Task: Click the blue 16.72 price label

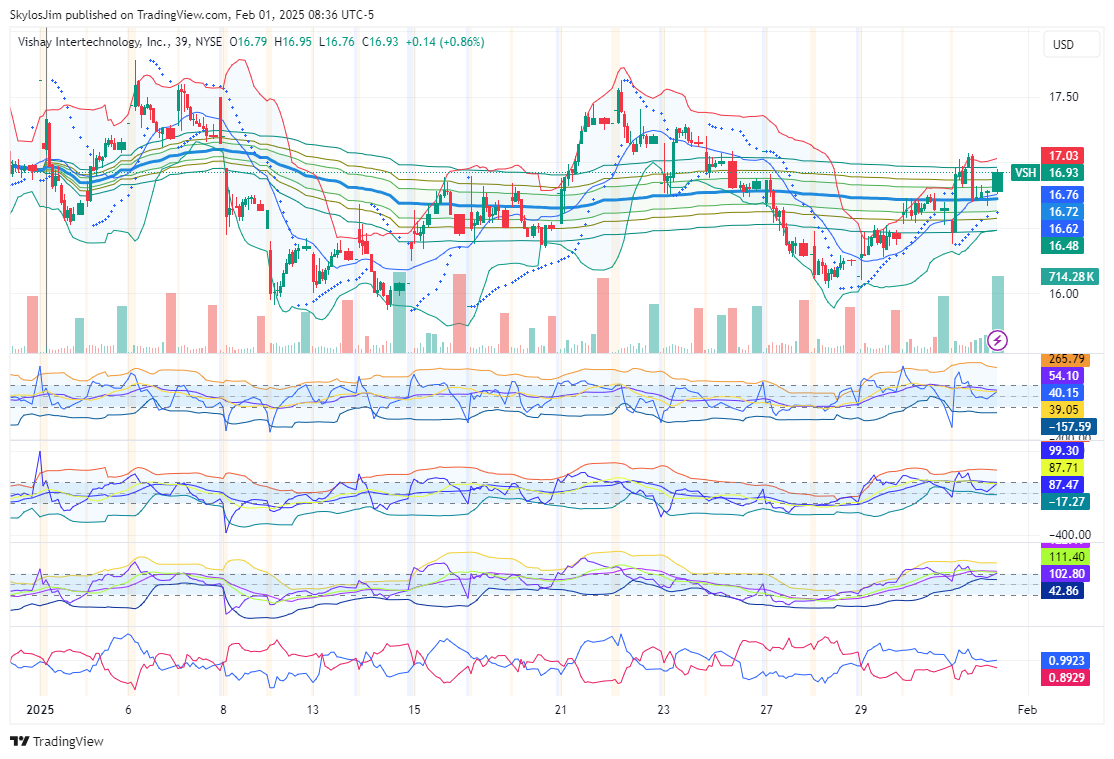Action: click(x=1063, y=212)
